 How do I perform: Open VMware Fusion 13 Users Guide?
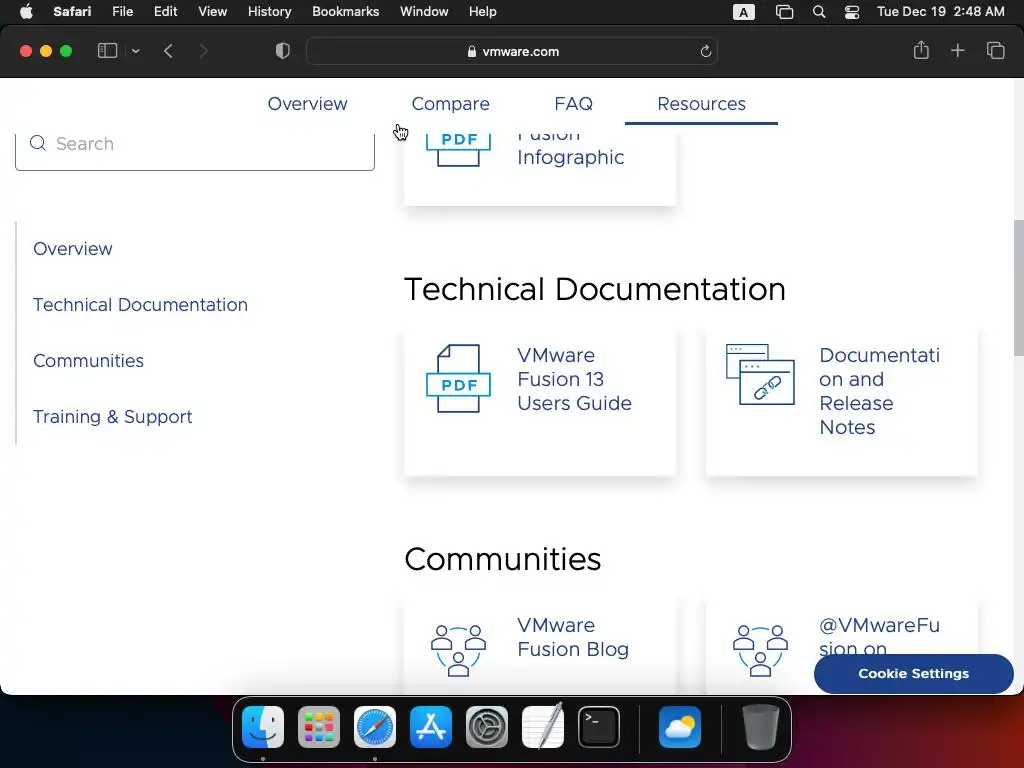574,379
